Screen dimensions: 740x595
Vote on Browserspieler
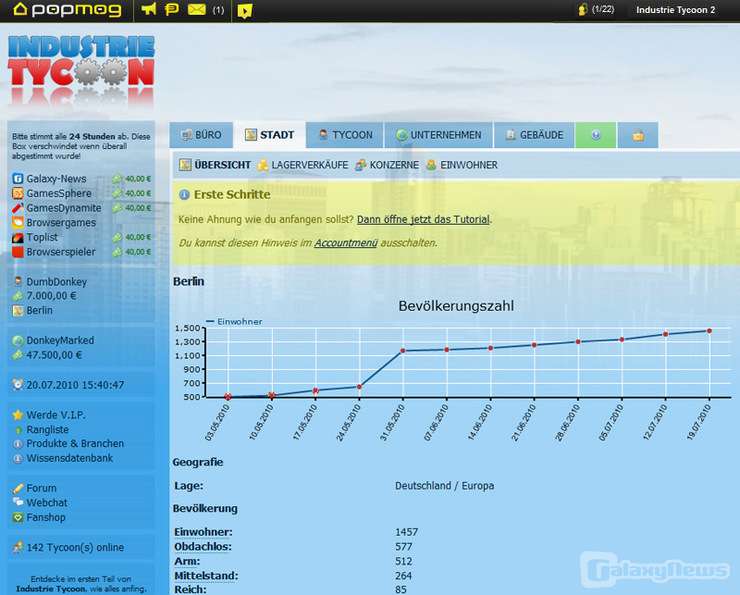click(61, 252)
